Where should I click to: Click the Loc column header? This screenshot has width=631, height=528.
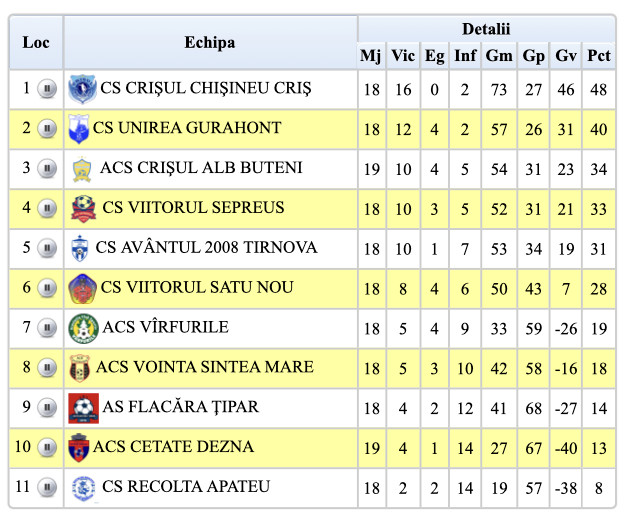point(36,42)
